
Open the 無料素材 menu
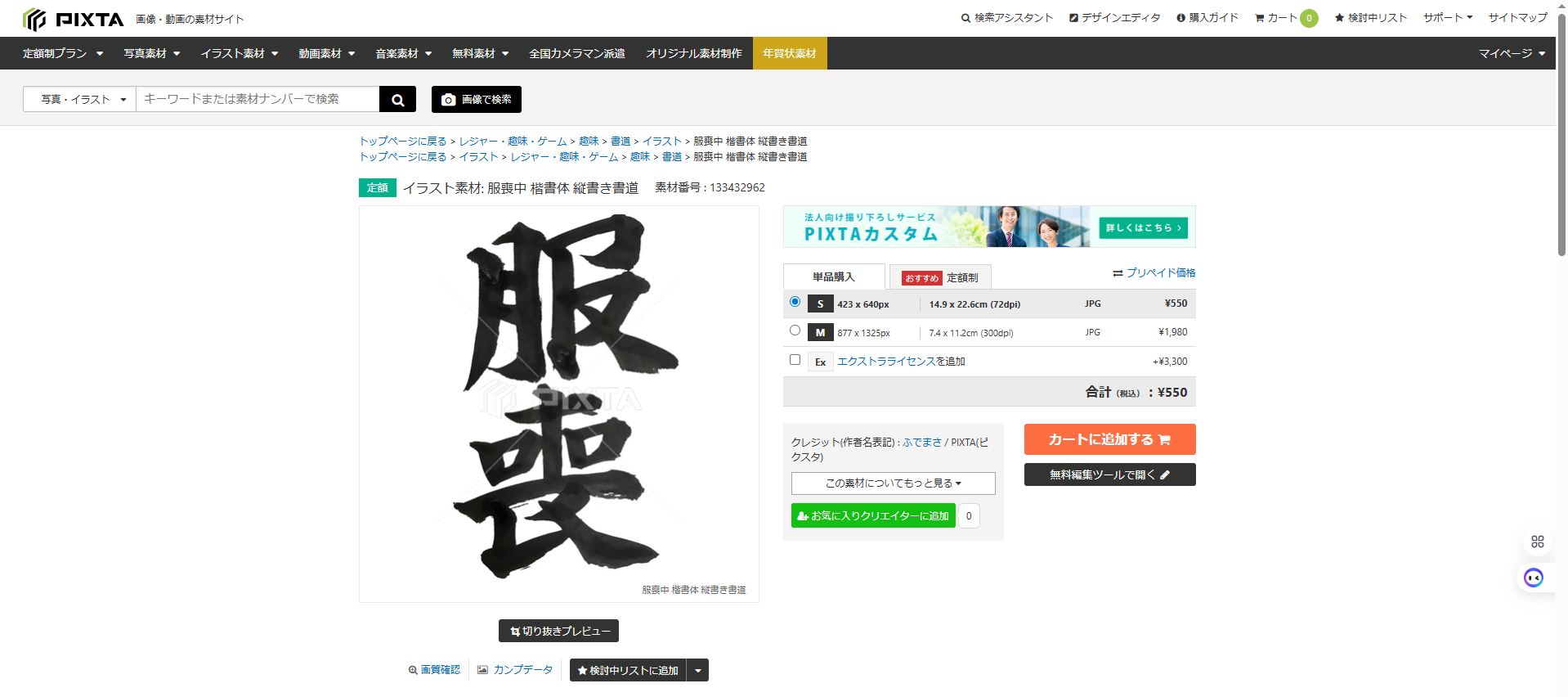click(x=480, y=53)
